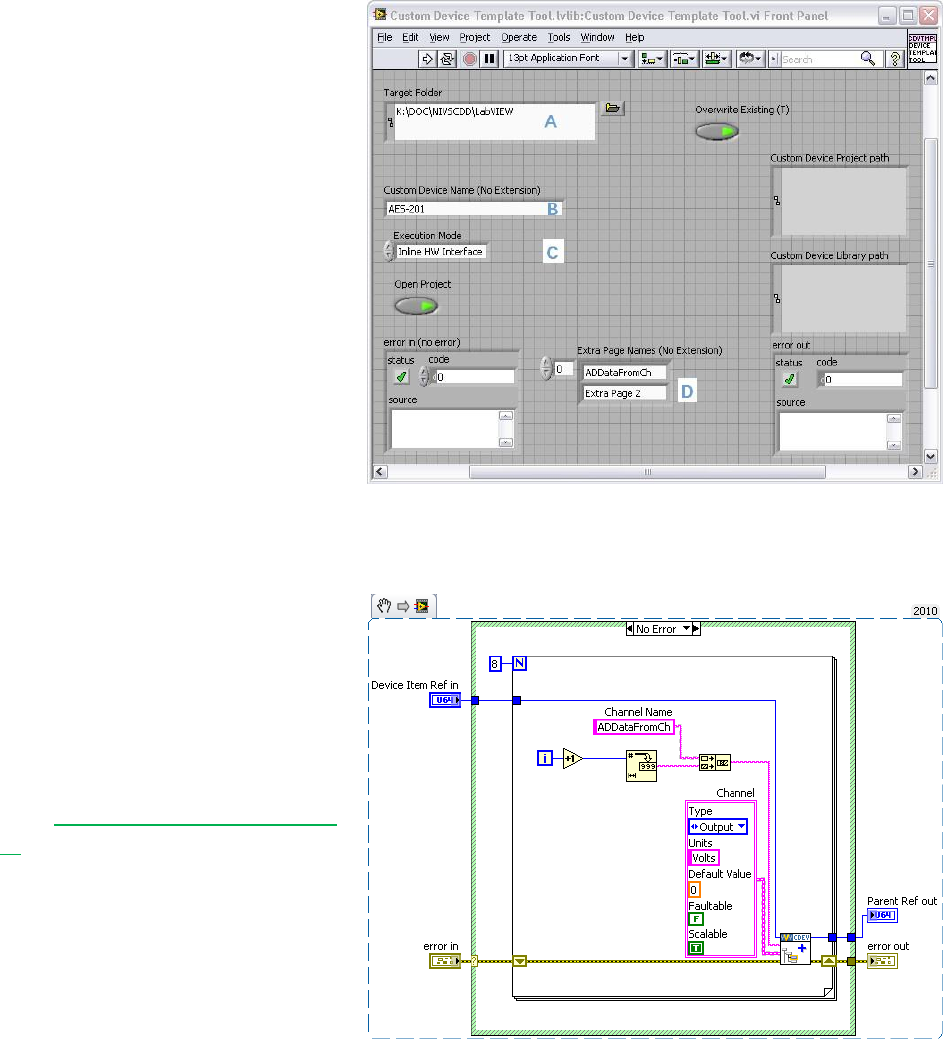Show next case with right selector arrow
Screen dimensions: 943x1039
coord(696,629)
